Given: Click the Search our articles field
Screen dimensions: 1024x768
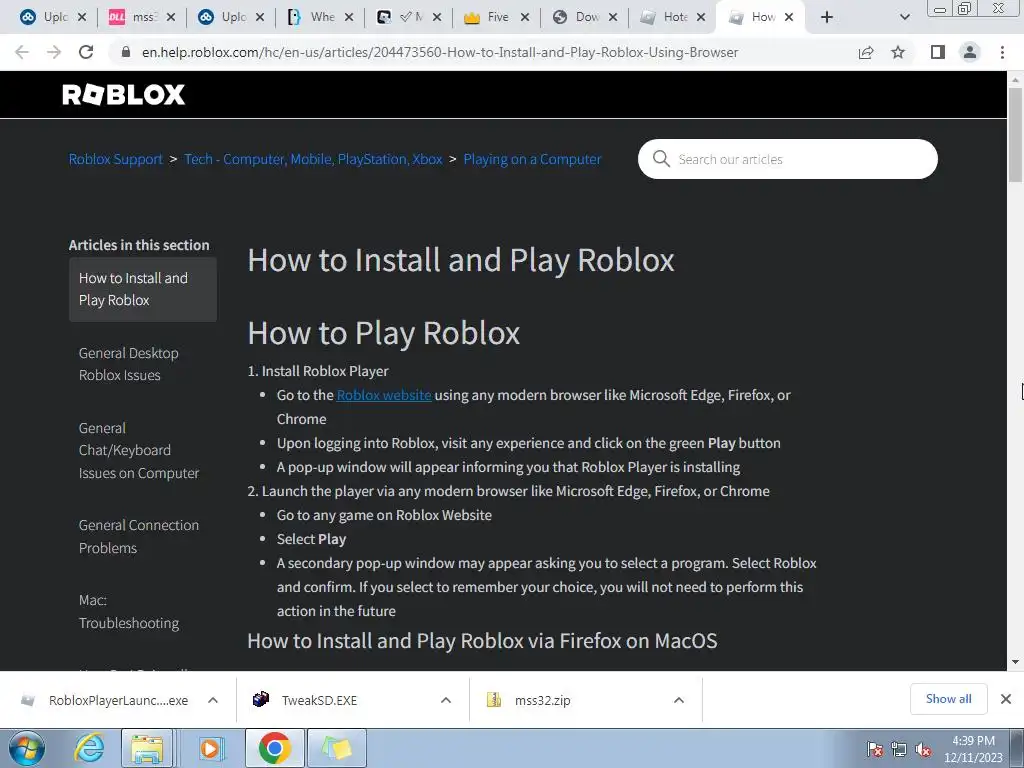Looking at the screenshot, I should pos(788,159).
